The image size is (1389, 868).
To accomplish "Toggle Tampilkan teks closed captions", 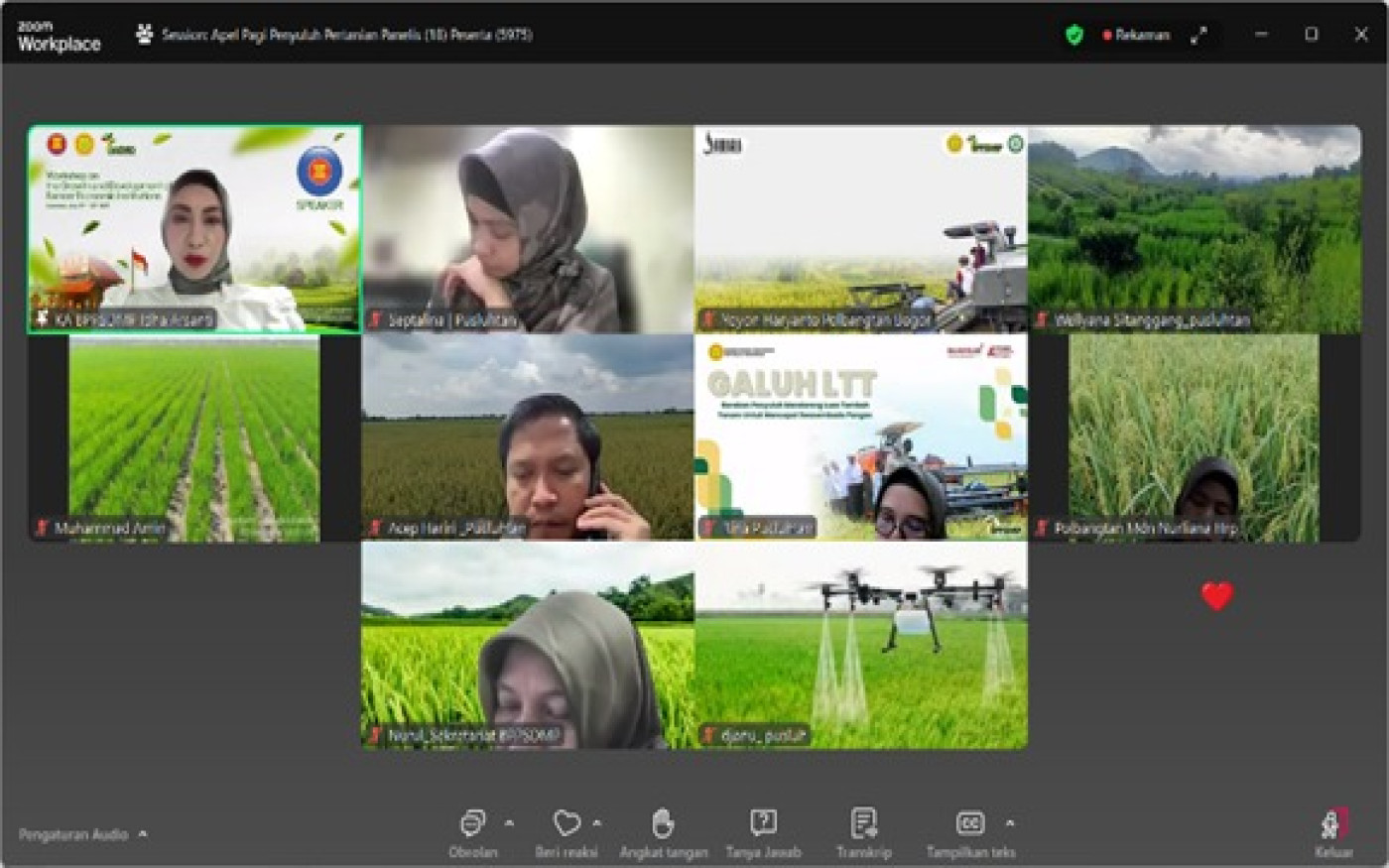I will click(969, 823).
